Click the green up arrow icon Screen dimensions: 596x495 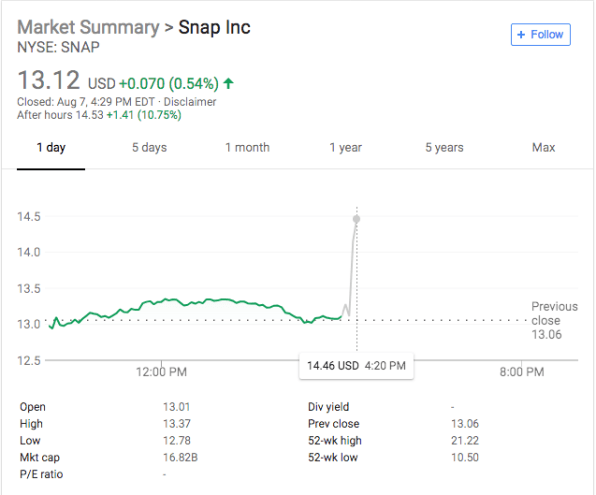click(x=228, y=83)
